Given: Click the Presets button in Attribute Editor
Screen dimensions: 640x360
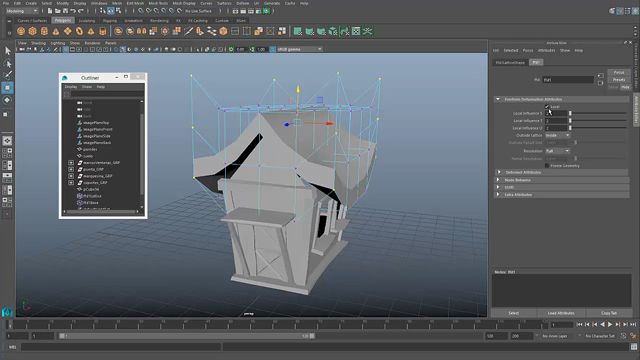Looking at the screenshot, I should point(619,80).
